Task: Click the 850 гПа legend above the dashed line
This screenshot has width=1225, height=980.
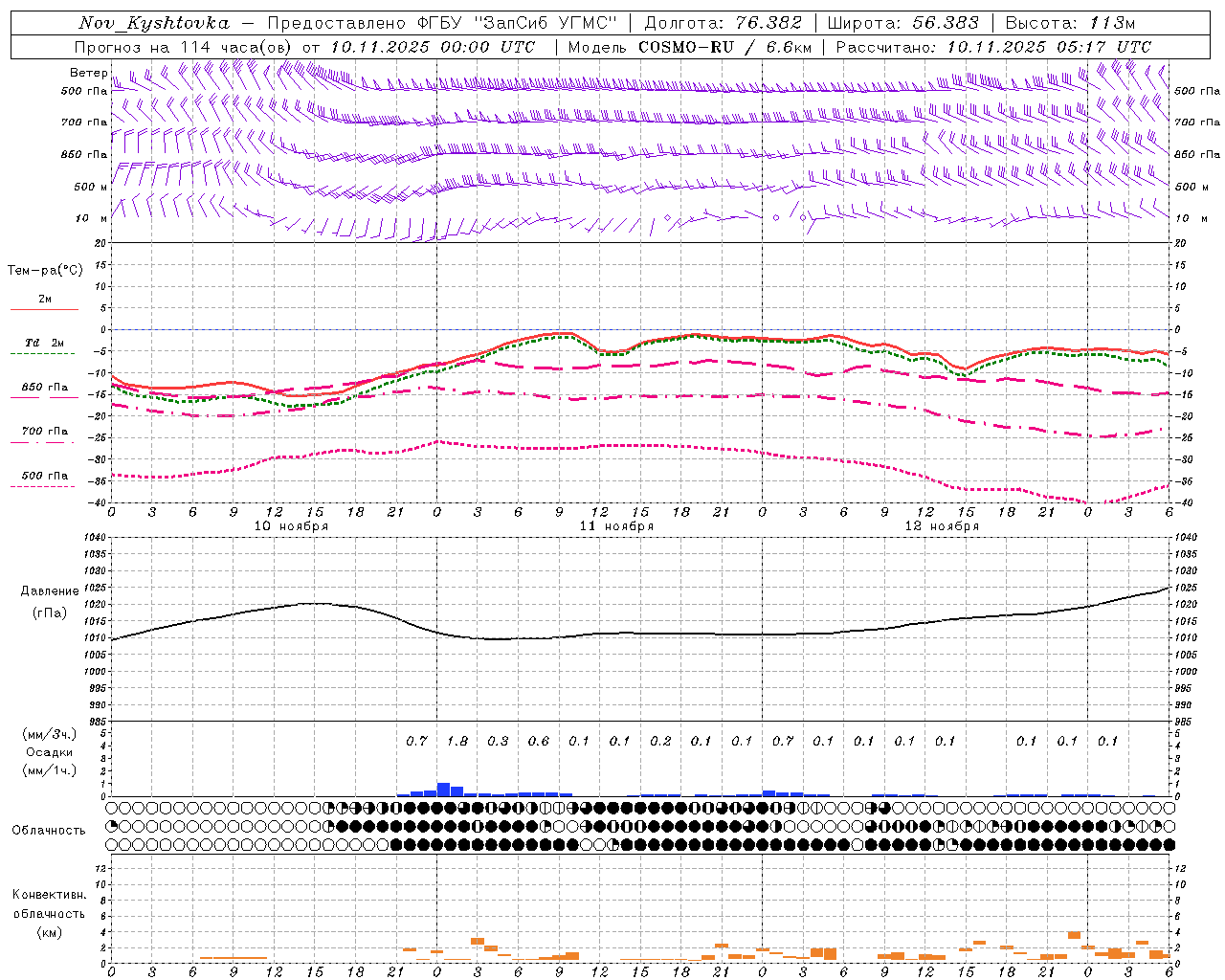Action: click(x=45, y=388)
